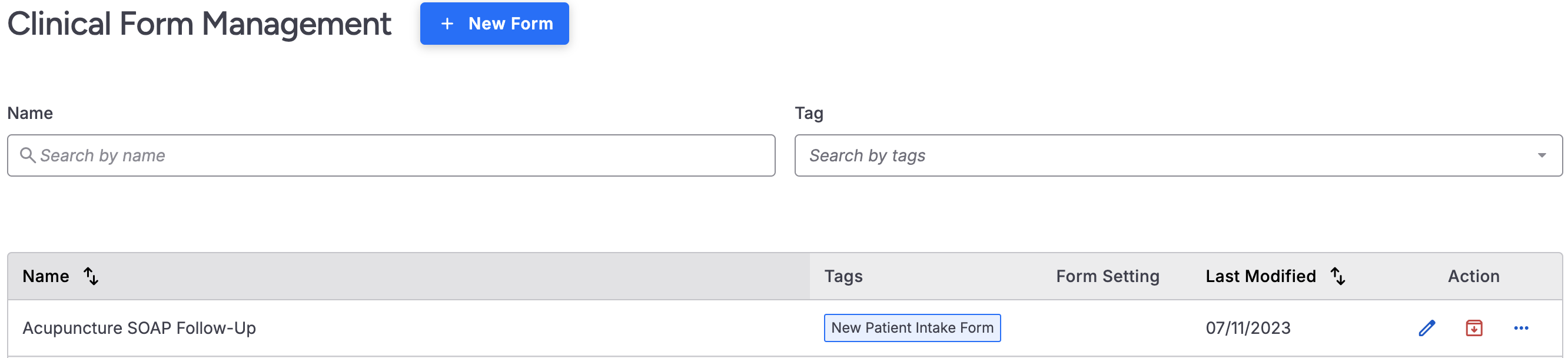The image size is (1568, 358).
Task: Edit the Acupuncture SOAP Follow-Up form
Action: tap(1426, 328)
